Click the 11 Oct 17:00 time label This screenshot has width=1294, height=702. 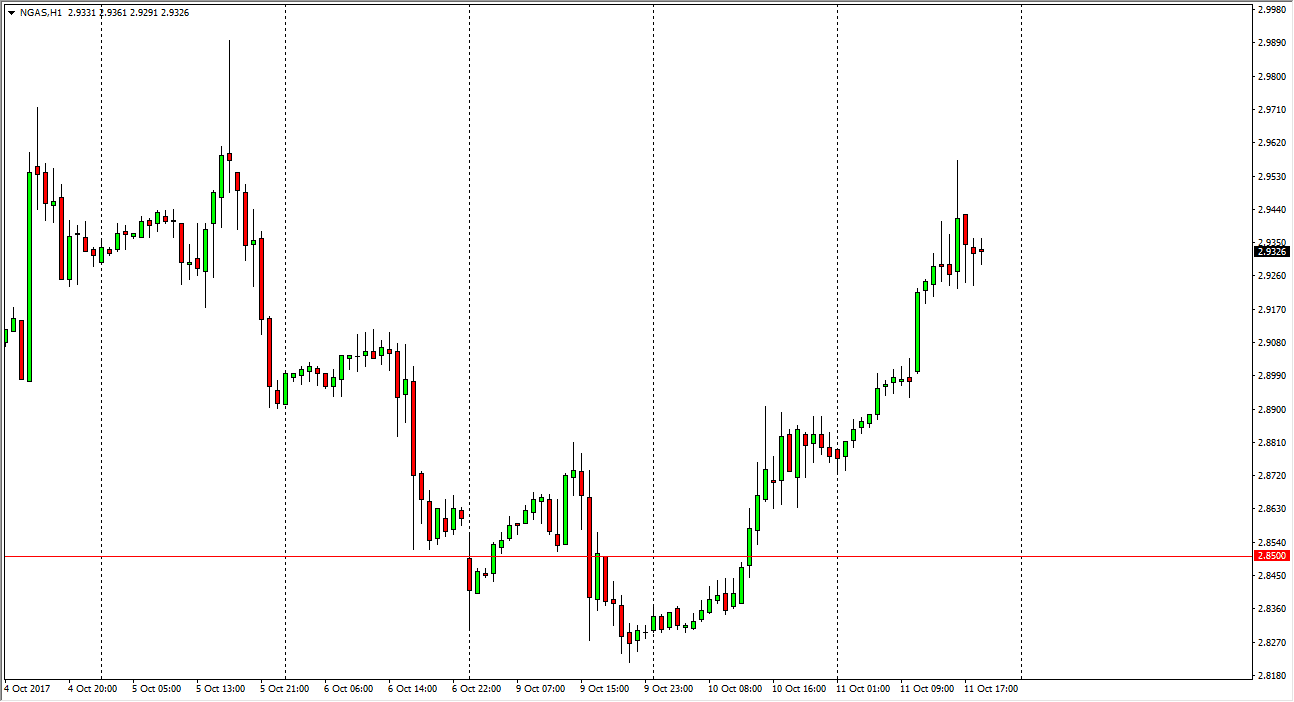[x=990, y=689]
